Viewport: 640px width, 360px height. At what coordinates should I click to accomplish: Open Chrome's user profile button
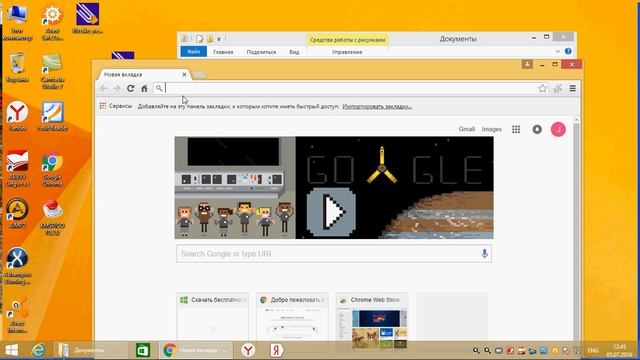point(527,64)
